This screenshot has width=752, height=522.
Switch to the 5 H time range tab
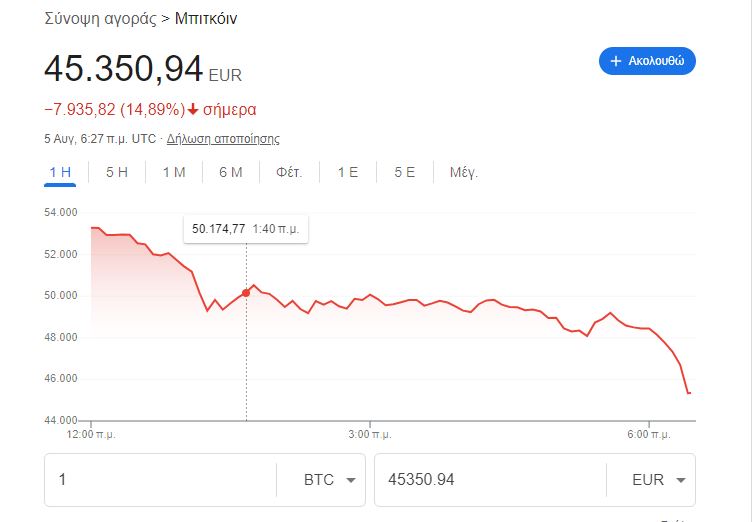[117, 172]
